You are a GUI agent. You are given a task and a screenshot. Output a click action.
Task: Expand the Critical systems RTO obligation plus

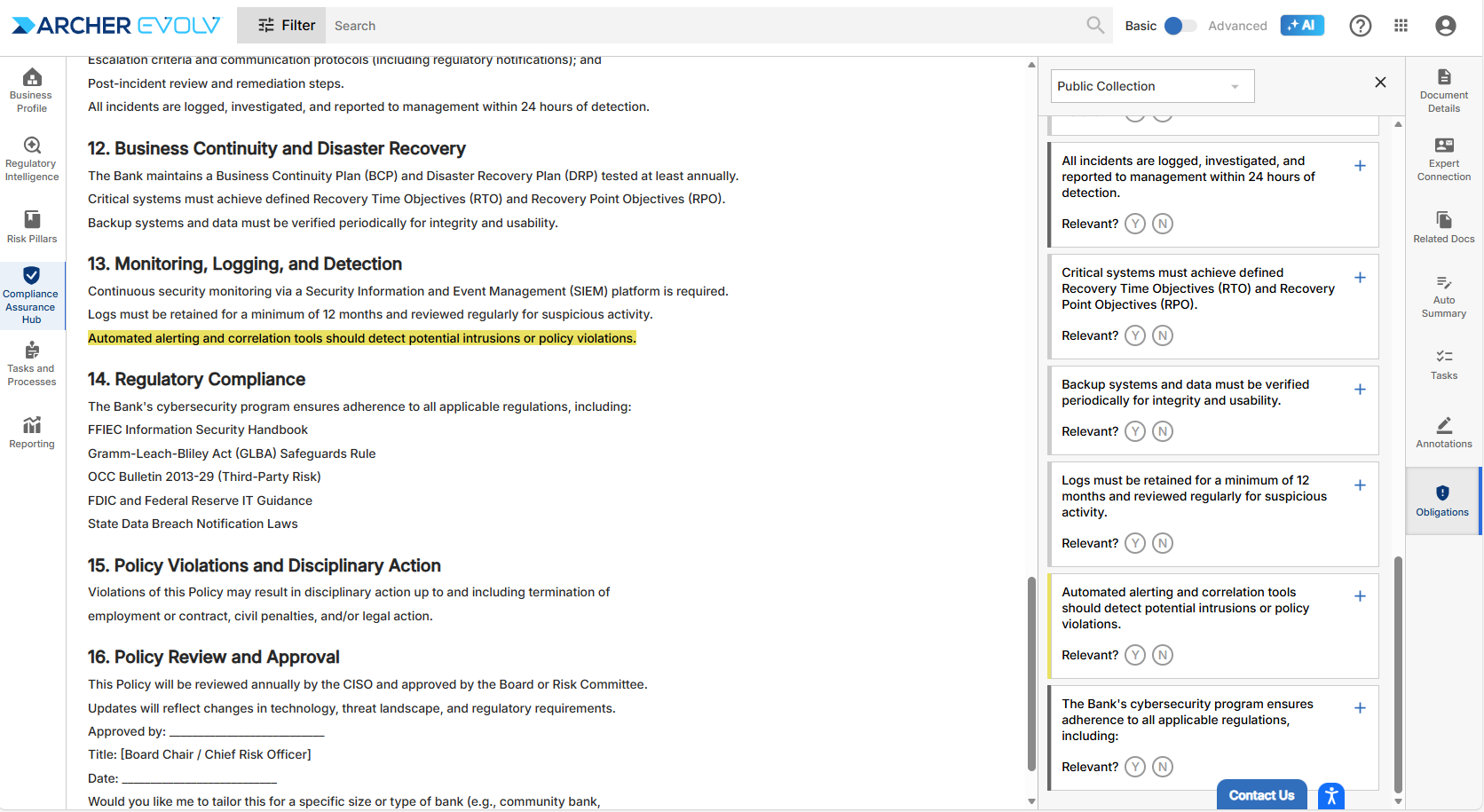tap(1359, 278)
